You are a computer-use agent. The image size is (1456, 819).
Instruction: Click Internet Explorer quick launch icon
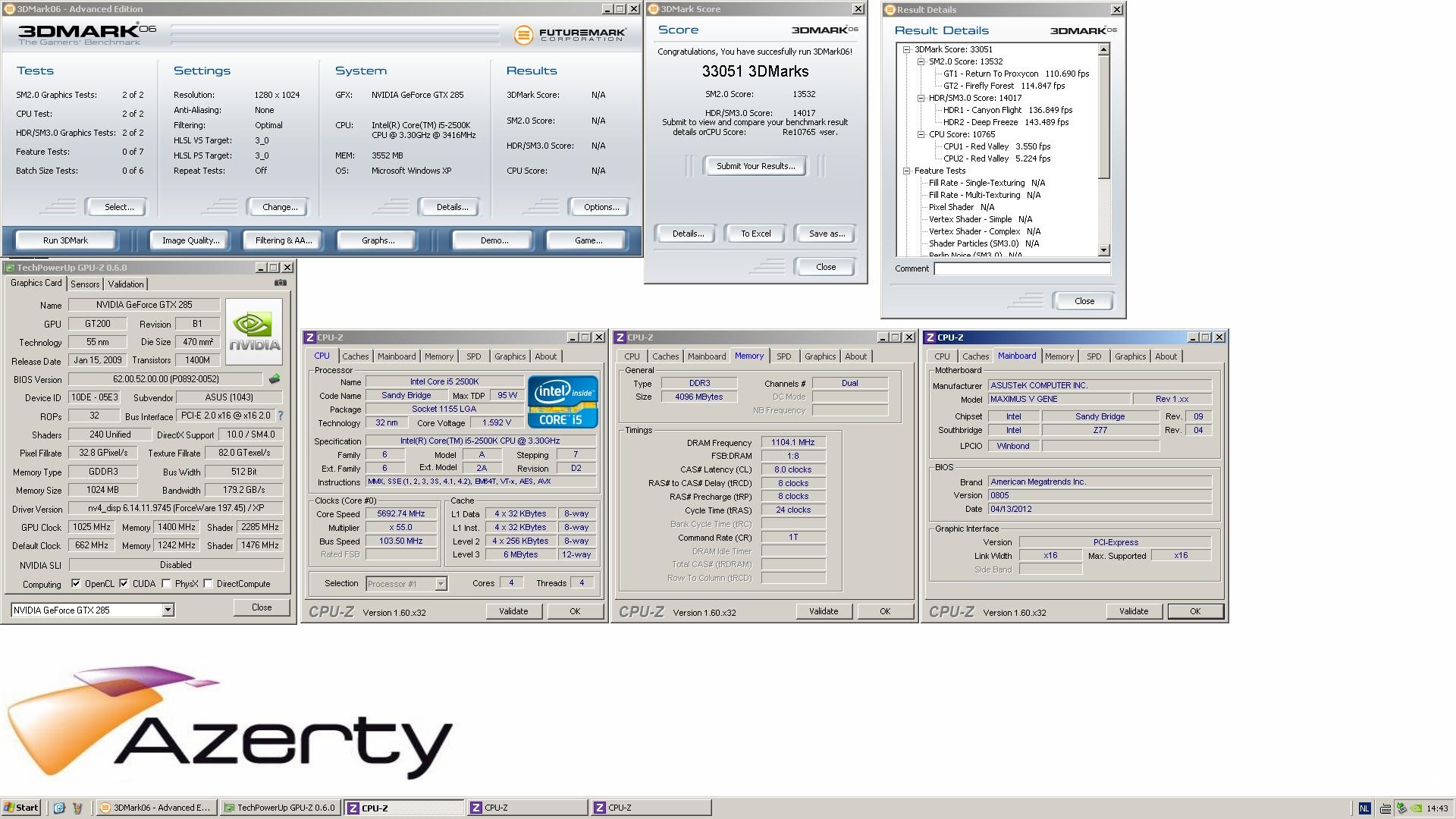pos(59,808)
